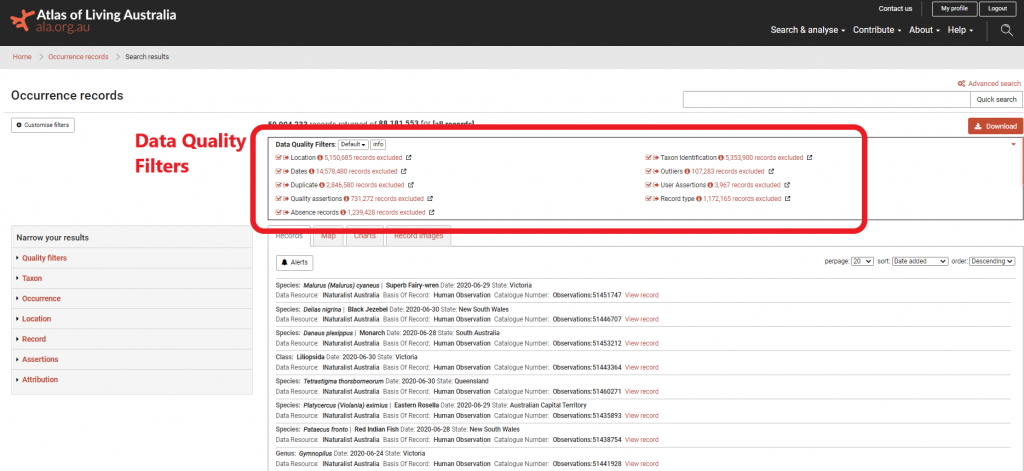Image resolution: width=1024 pixels, height=471 pixels.
Task: Expand the Taxon facet group
Action: coord(32,278)
